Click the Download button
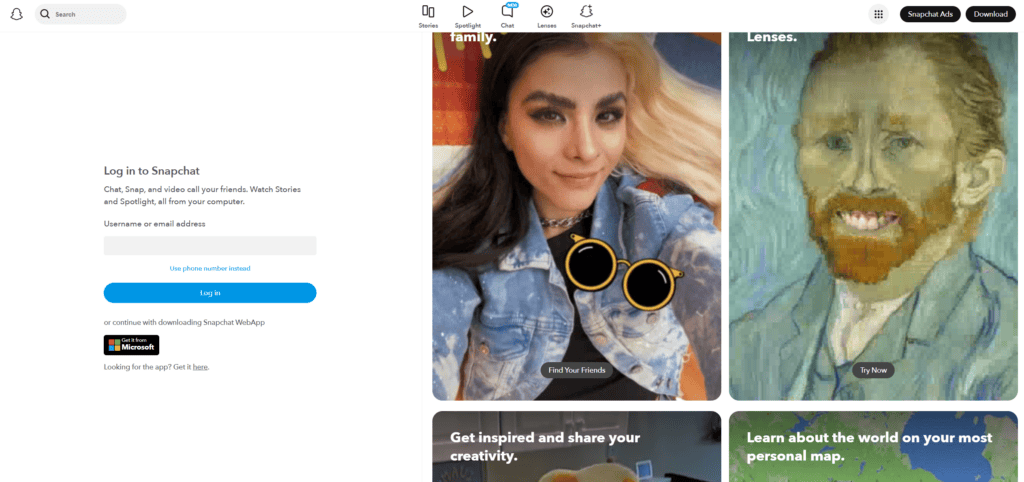The height and width of the screenshot is (482, 1024). point(991,14)
